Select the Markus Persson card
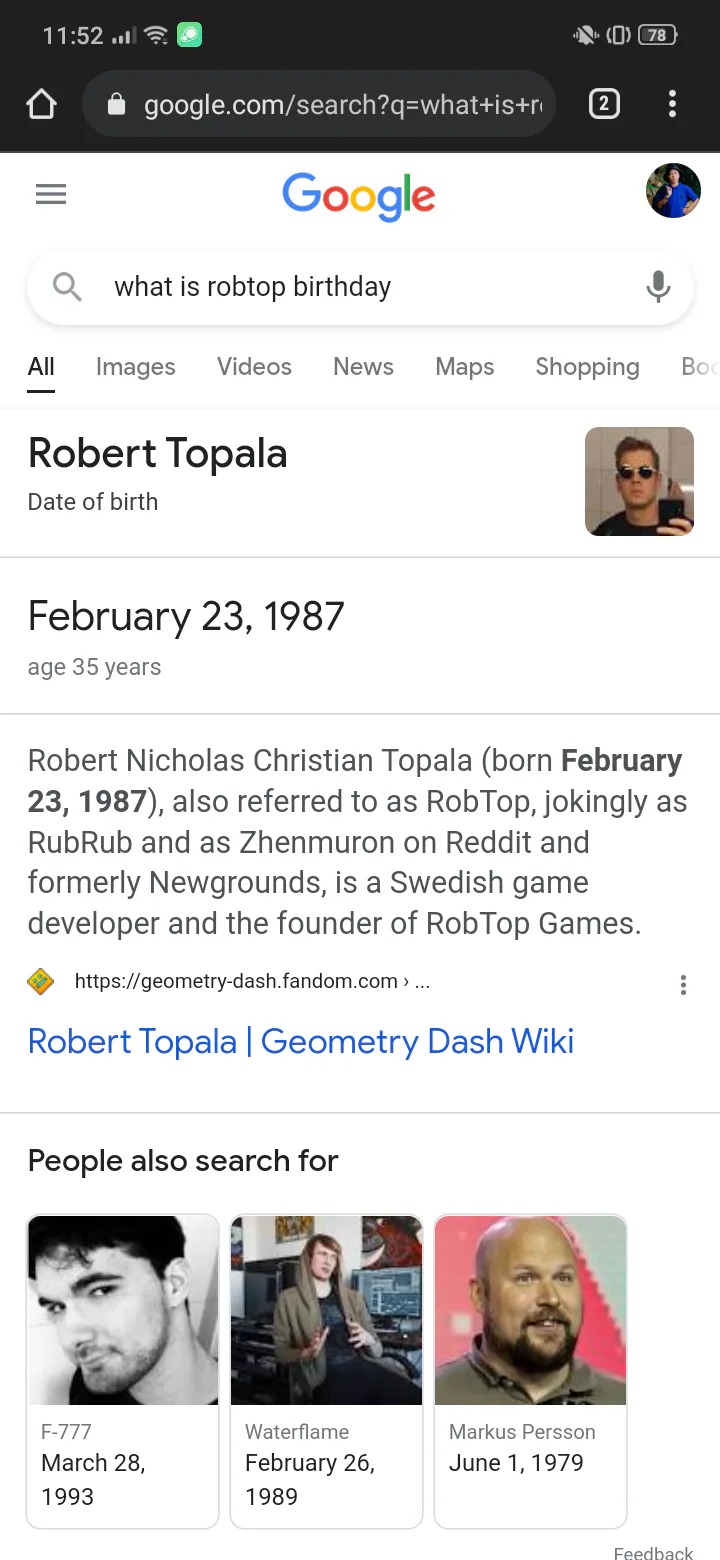This screenshot has height=1560, width=720. point(530,1371)
